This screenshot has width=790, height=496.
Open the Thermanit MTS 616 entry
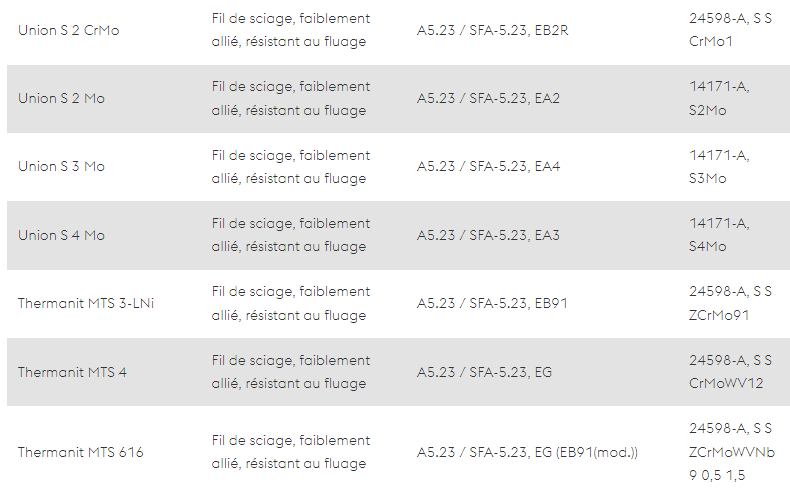pyautogui.click(x=81, y=452)
